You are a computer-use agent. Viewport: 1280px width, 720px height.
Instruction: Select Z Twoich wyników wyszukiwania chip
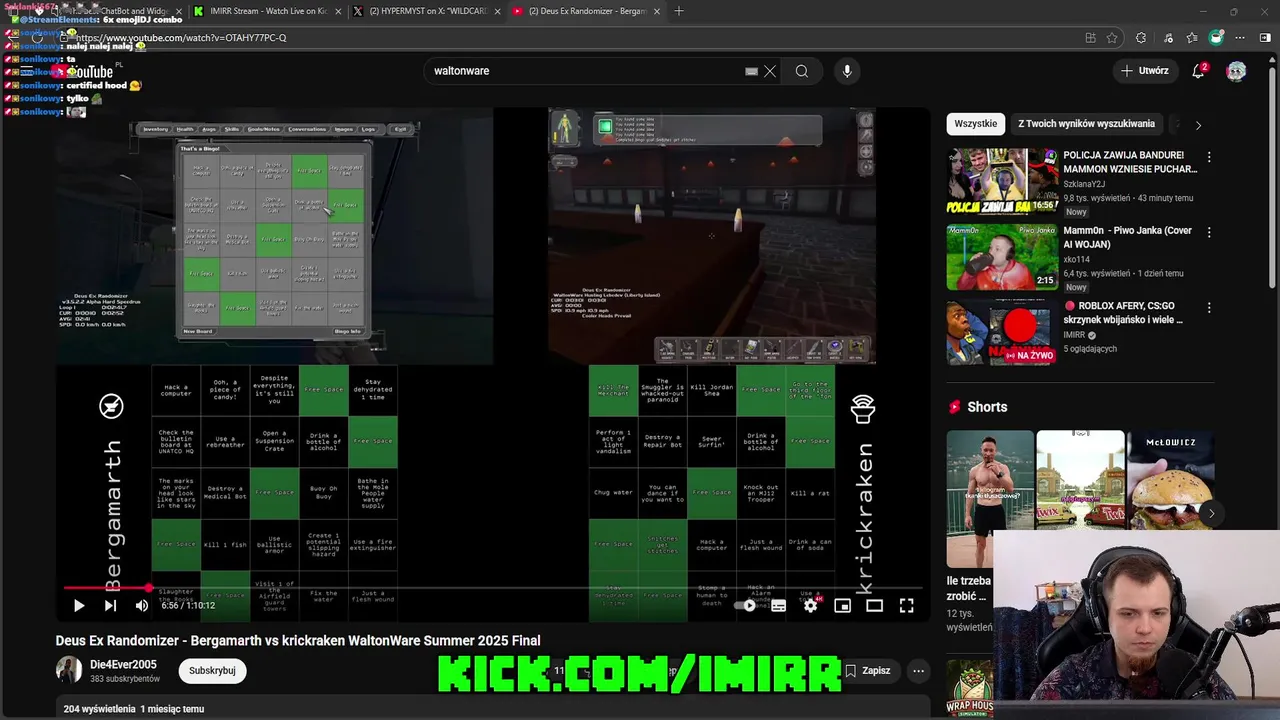pos(1086,124)
